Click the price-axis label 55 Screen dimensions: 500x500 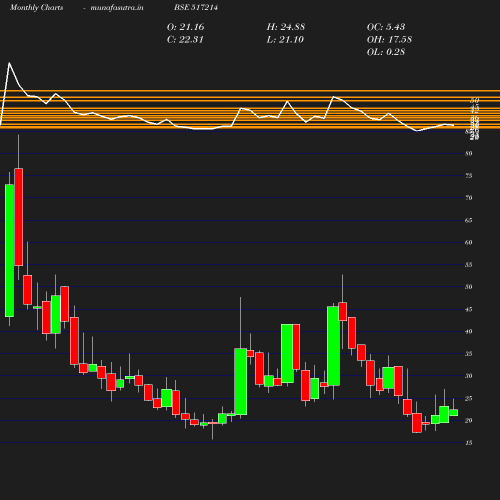click(x=469, y=265)
